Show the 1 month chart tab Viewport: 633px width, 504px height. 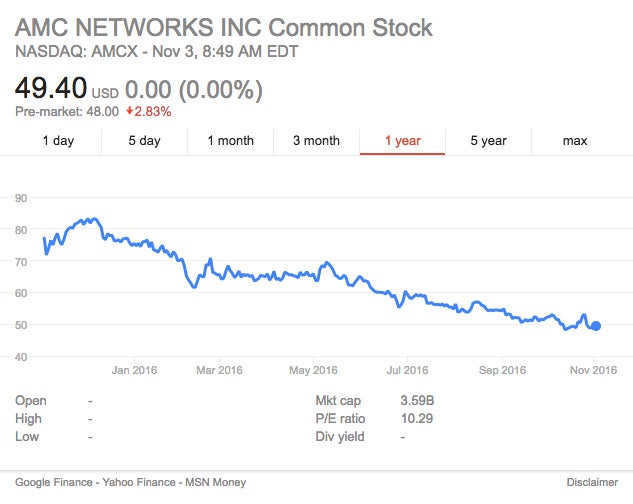coord(230,141)
